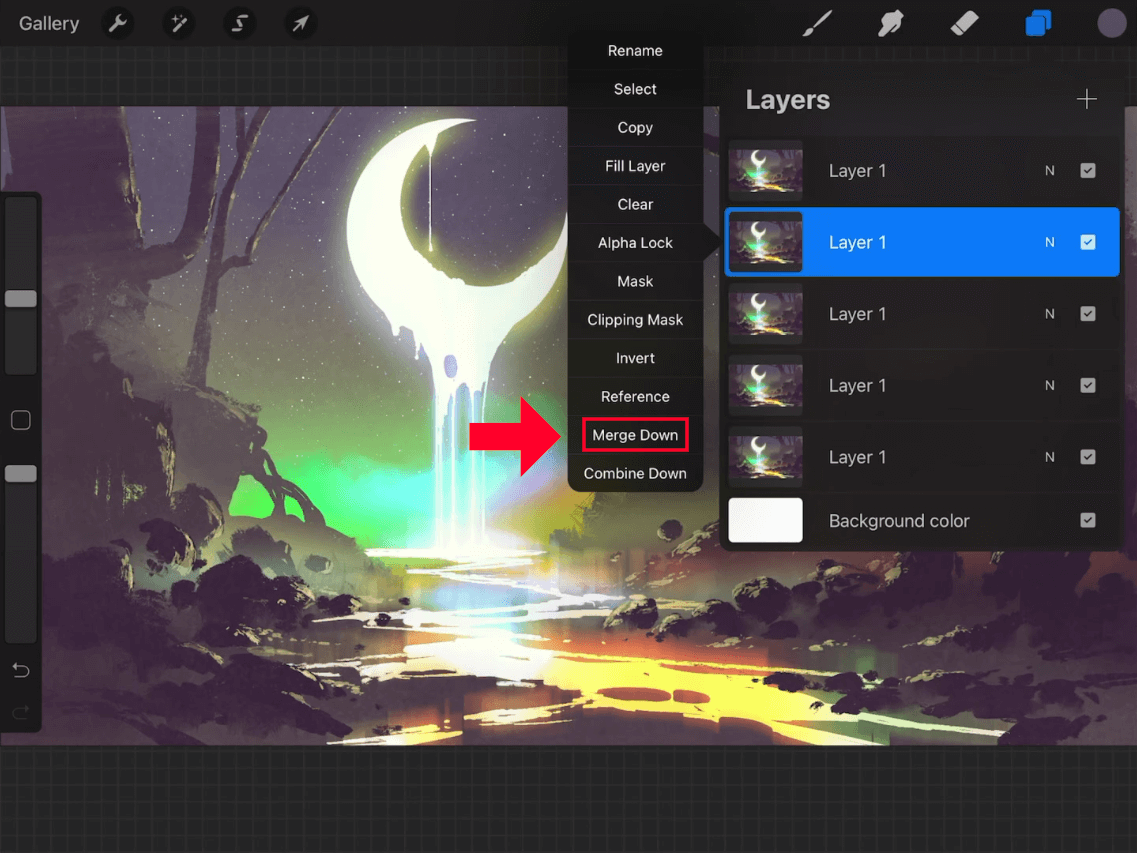Switch to the Eraser tool
The image size is (1137, 853).
[x=963, y=22]
